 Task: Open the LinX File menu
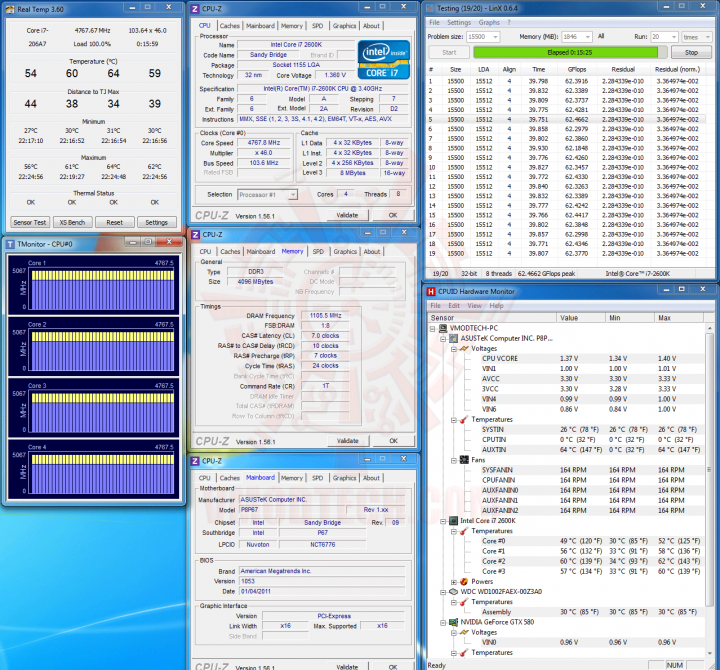point(434,22)
